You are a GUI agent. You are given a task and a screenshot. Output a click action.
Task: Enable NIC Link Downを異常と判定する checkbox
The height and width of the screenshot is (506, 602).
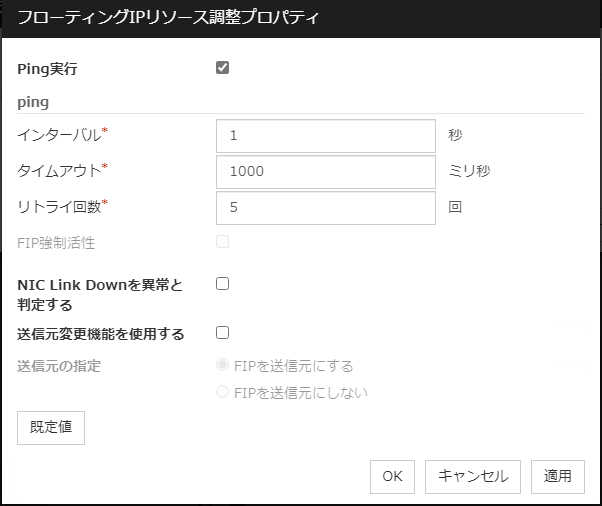(222, 284)
